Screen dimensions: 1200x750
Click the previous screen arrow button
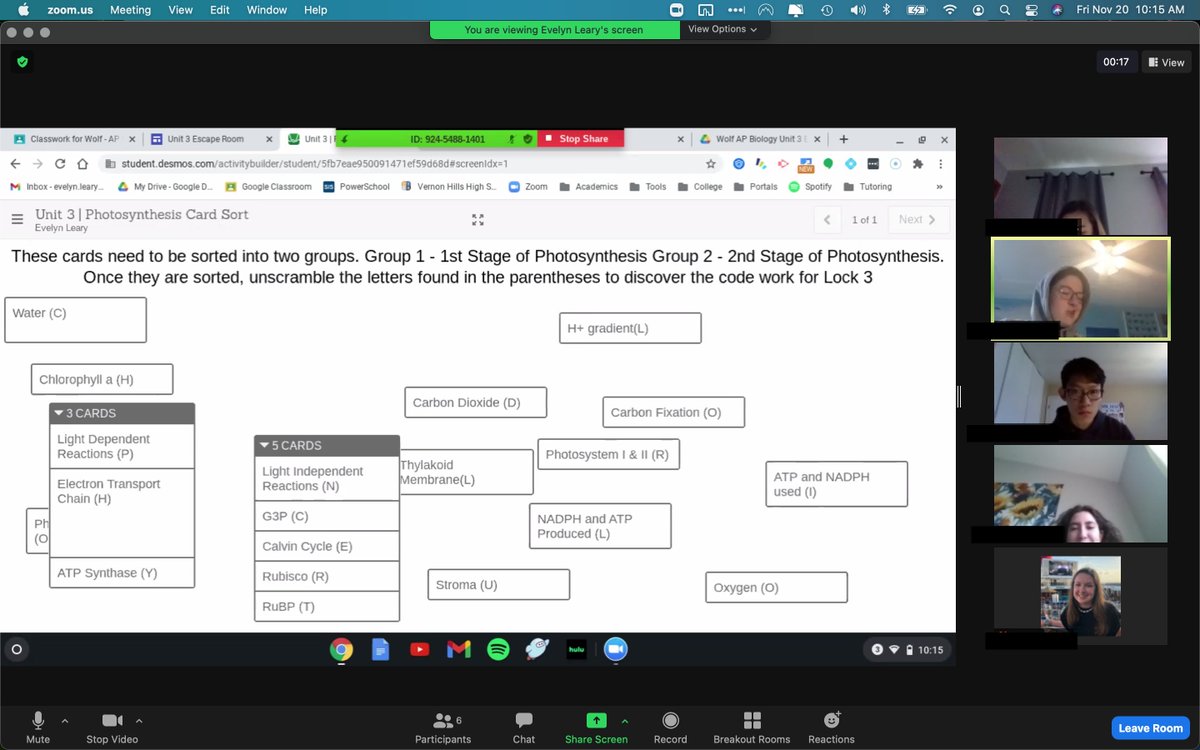pyautogui.click(x=827, y=220)
